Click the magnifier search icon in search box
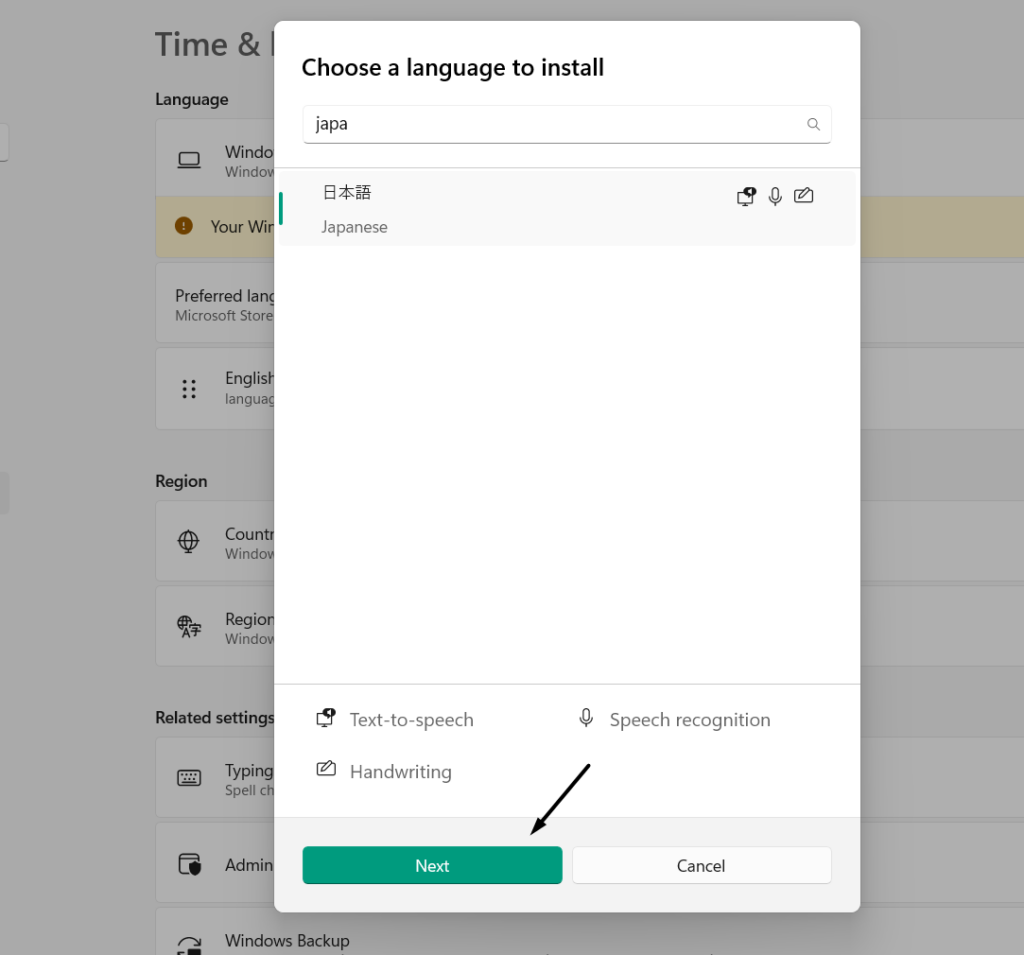Image resolution: width=1024 pixels, height=955 pixels. coord(813,124)
